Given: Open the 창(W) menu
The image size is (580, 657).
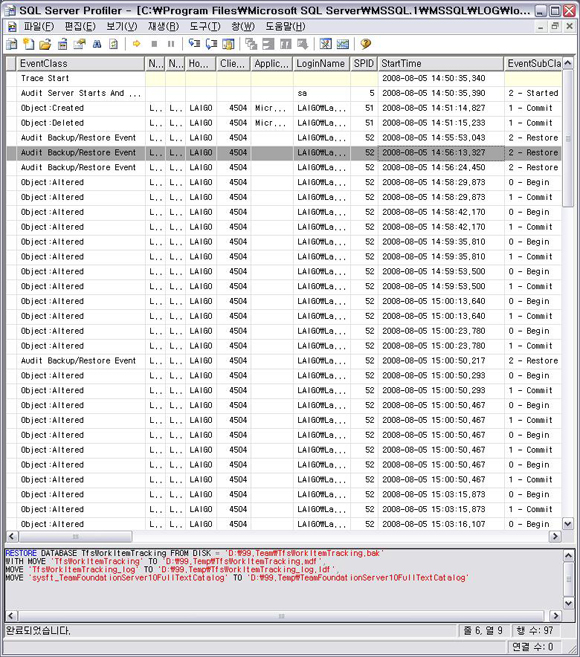Looking at the screenshot, I should click(x=243, y=27).
